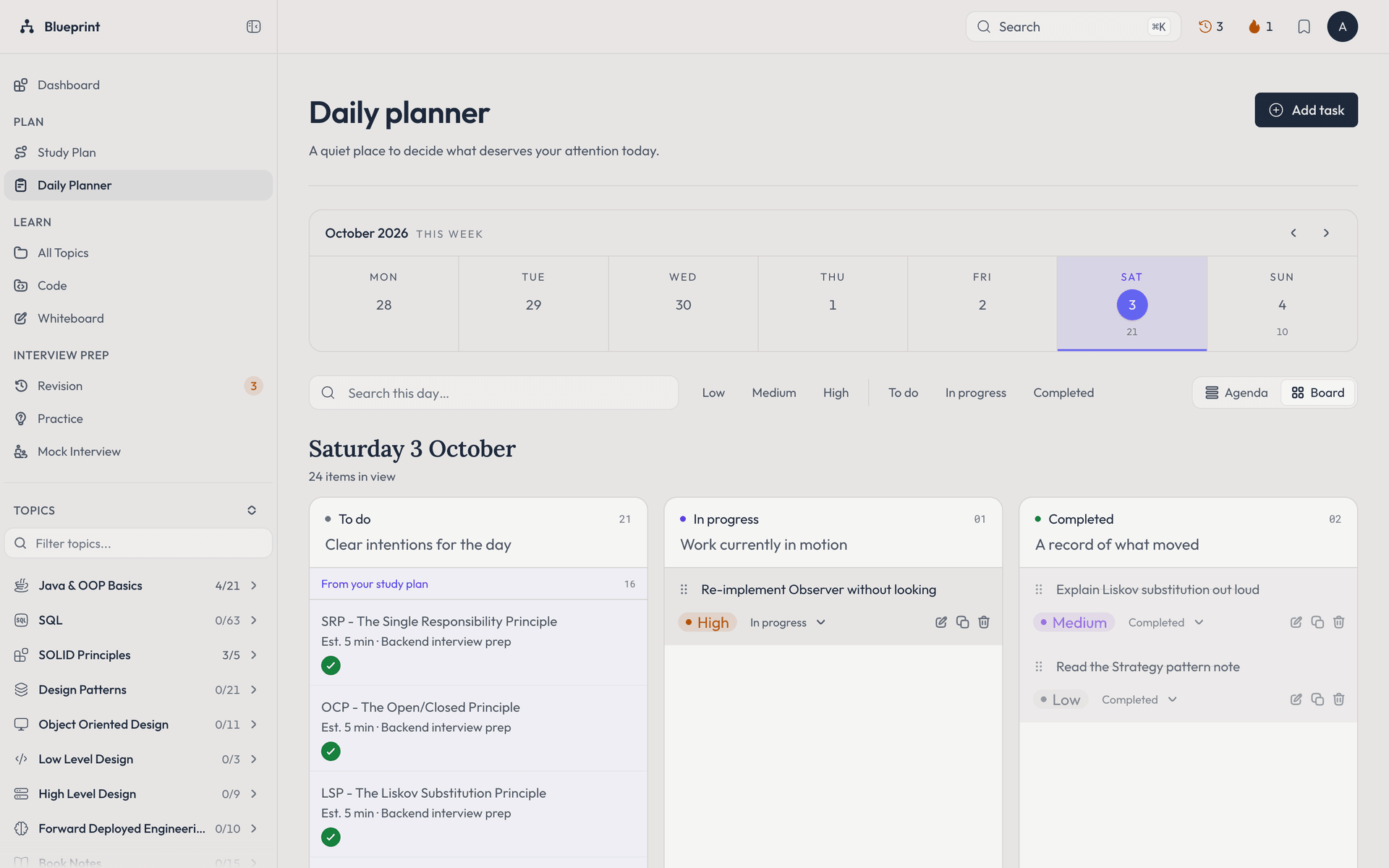
Task: Expand the SQL topic chevron
Action: click(254, 621)
